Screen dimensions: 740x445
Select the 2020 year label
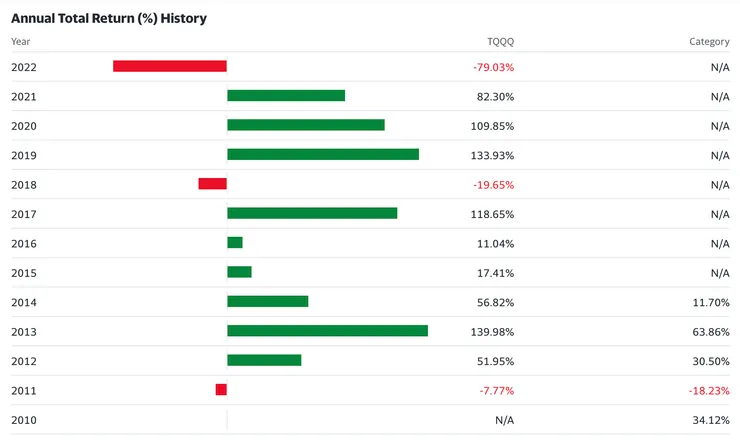[23, 126]
